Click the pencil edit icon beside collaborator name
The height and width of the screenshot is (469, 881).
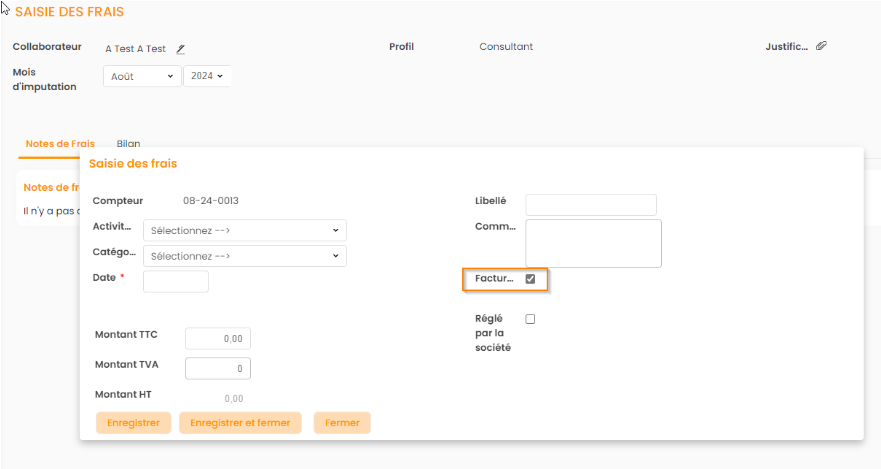pyautogui.click(x=181, y=48)
